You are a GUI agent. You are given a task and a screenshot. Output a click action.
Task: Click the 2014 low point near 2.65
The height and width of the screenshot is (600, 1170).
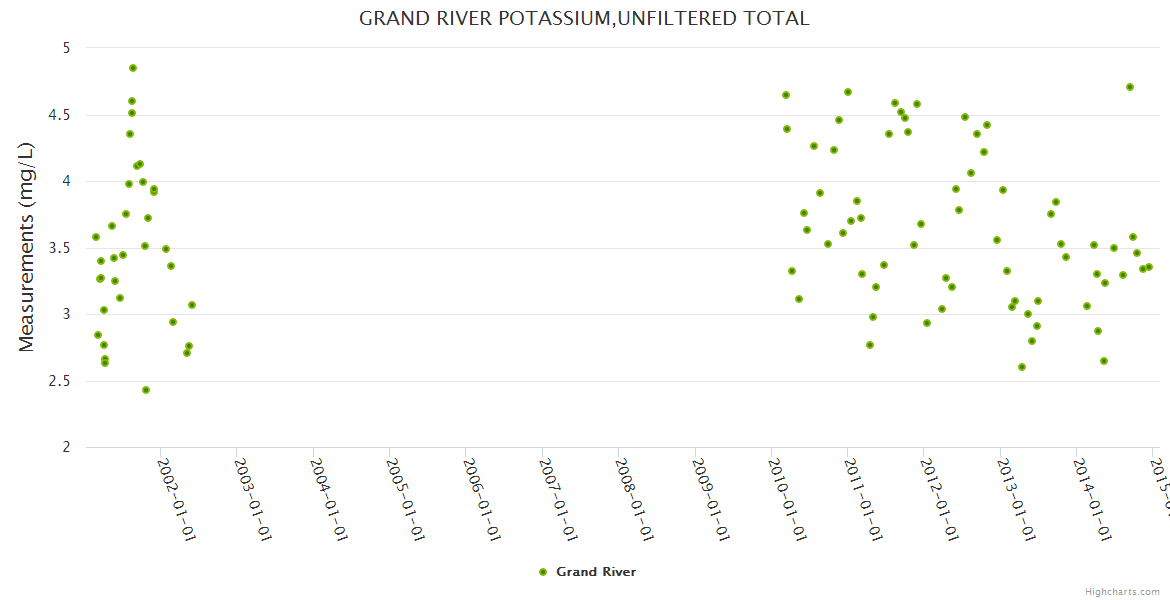(1104, 361)
